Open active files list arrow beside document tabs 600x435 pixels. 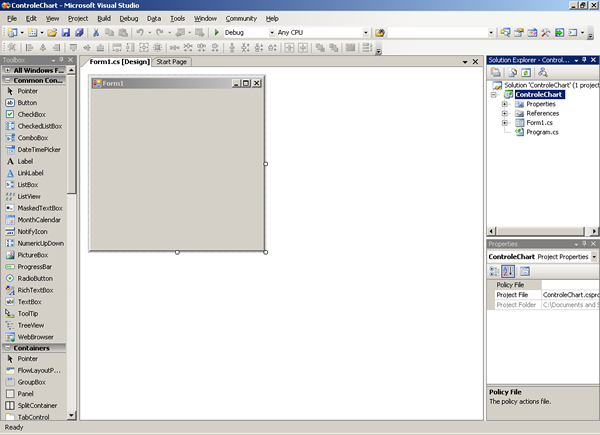point(465,62)
